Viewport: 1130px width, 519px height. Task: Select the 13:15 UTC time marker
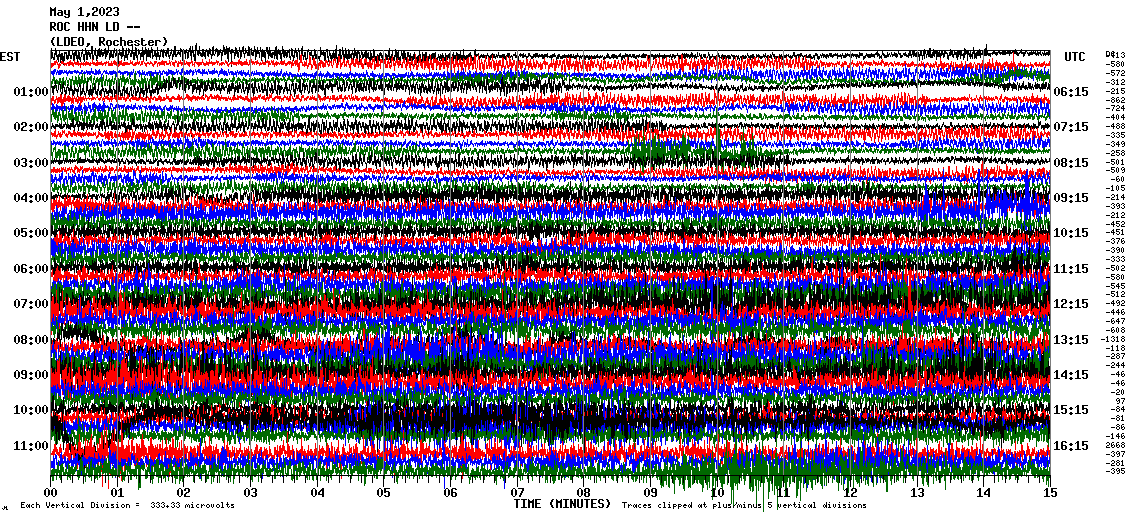[1071, 340]
